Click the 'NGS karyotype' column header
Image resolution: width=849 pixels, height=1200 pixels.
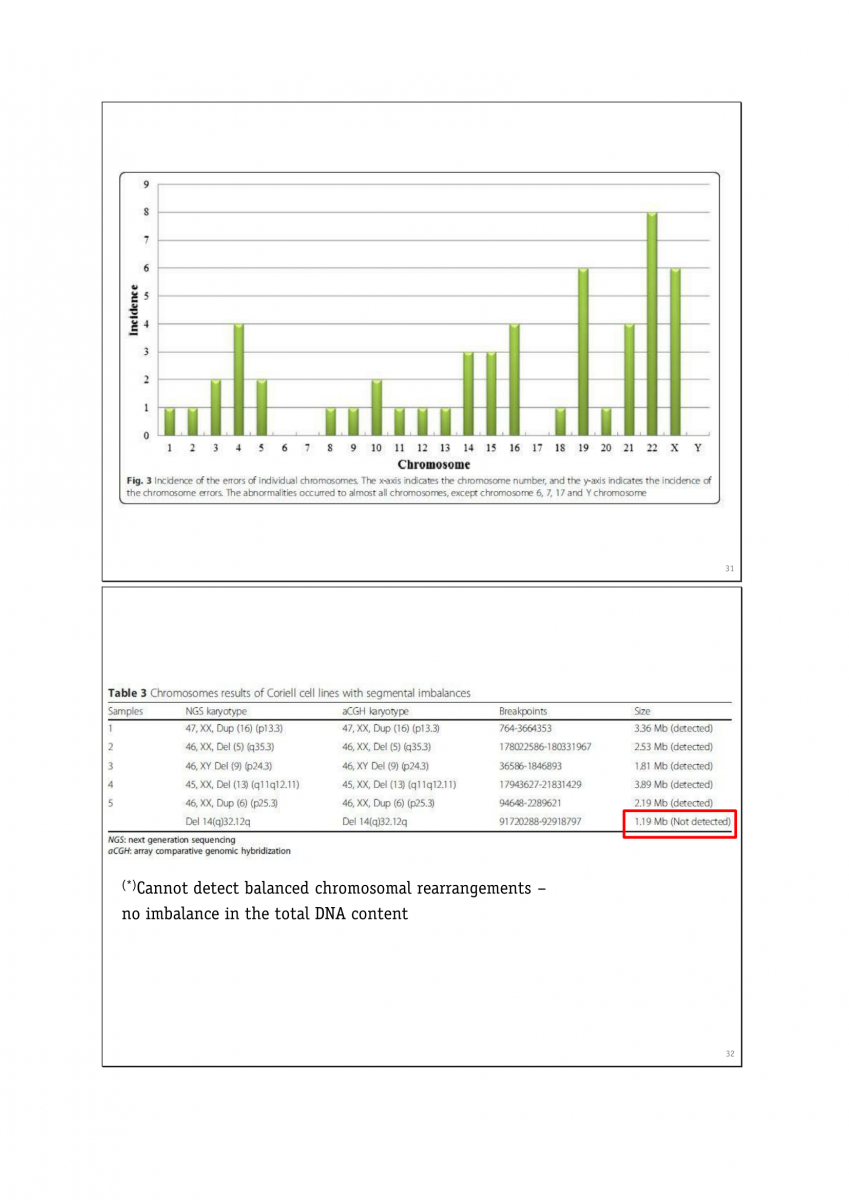216,711
